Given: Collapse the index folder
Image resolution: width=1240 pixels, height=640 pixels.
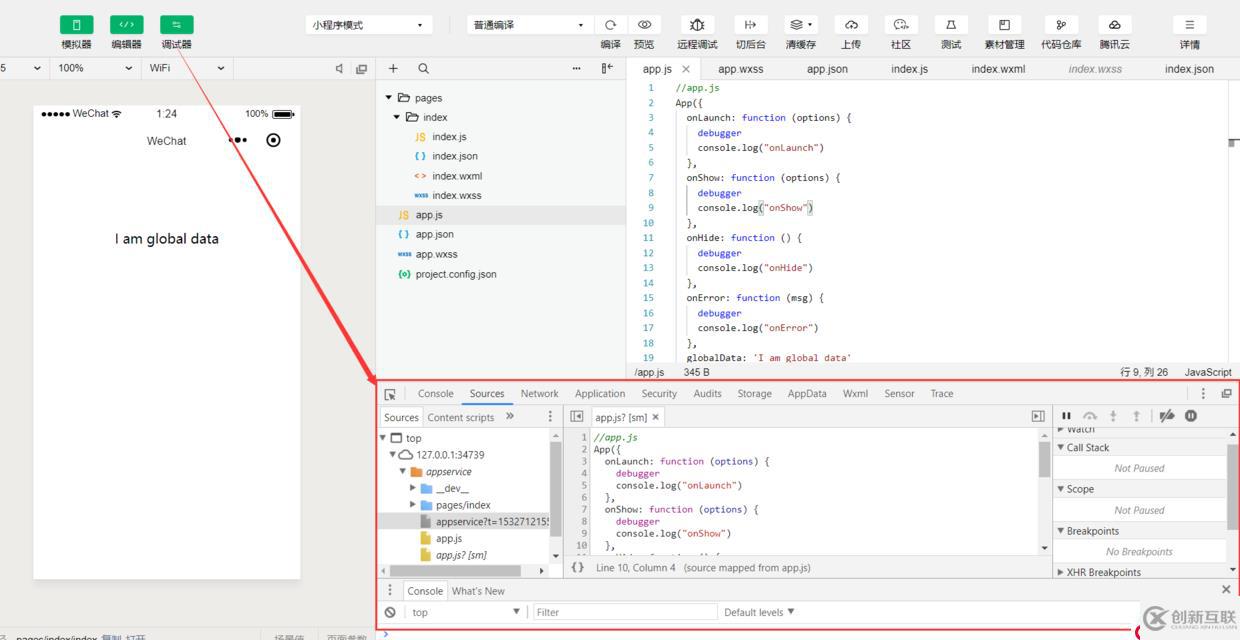Looking at the screenshot, I should pos(398,117).
